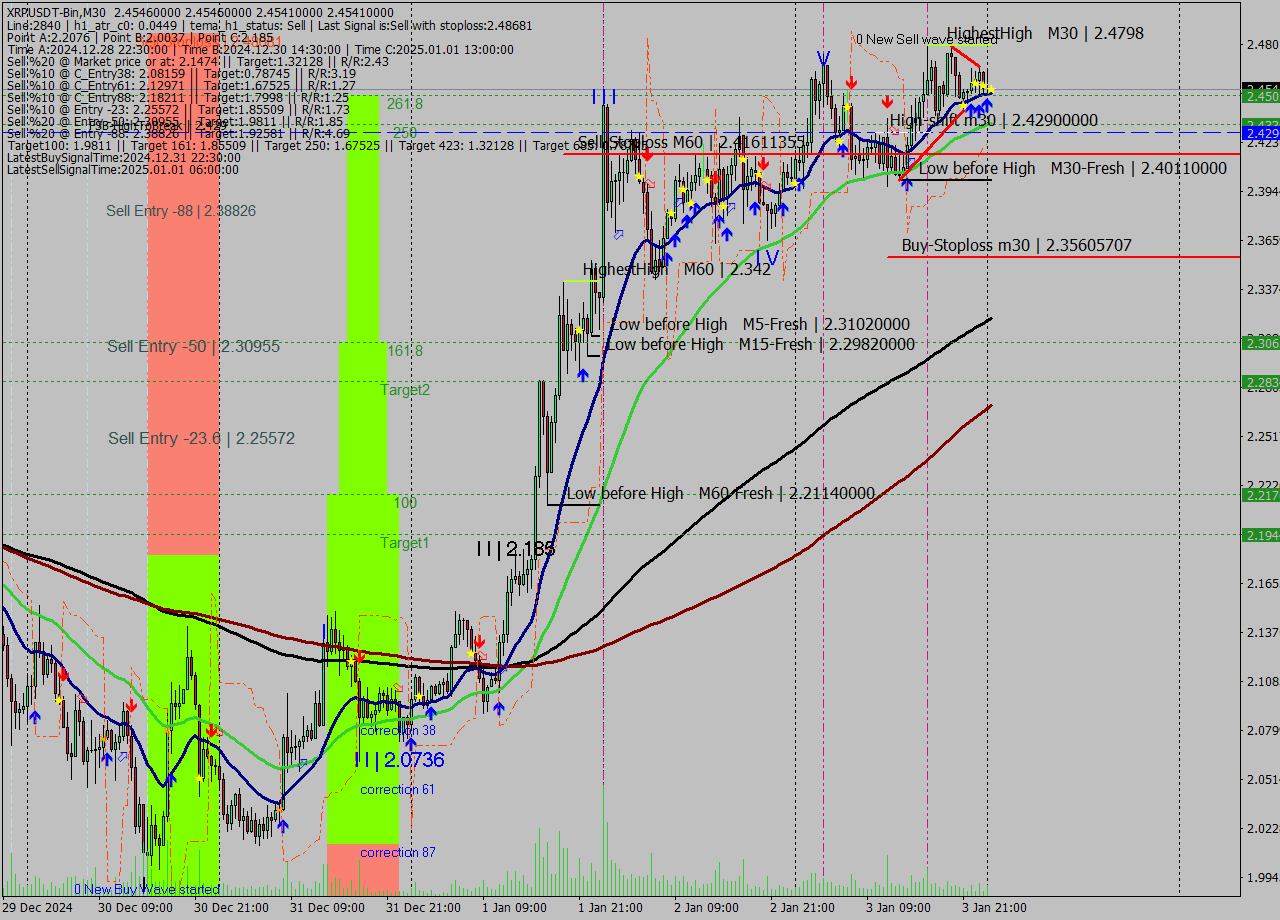
Task: Click 'Low before High M5-Fresh | 2.31020000' label
Action: pos(760,324)
